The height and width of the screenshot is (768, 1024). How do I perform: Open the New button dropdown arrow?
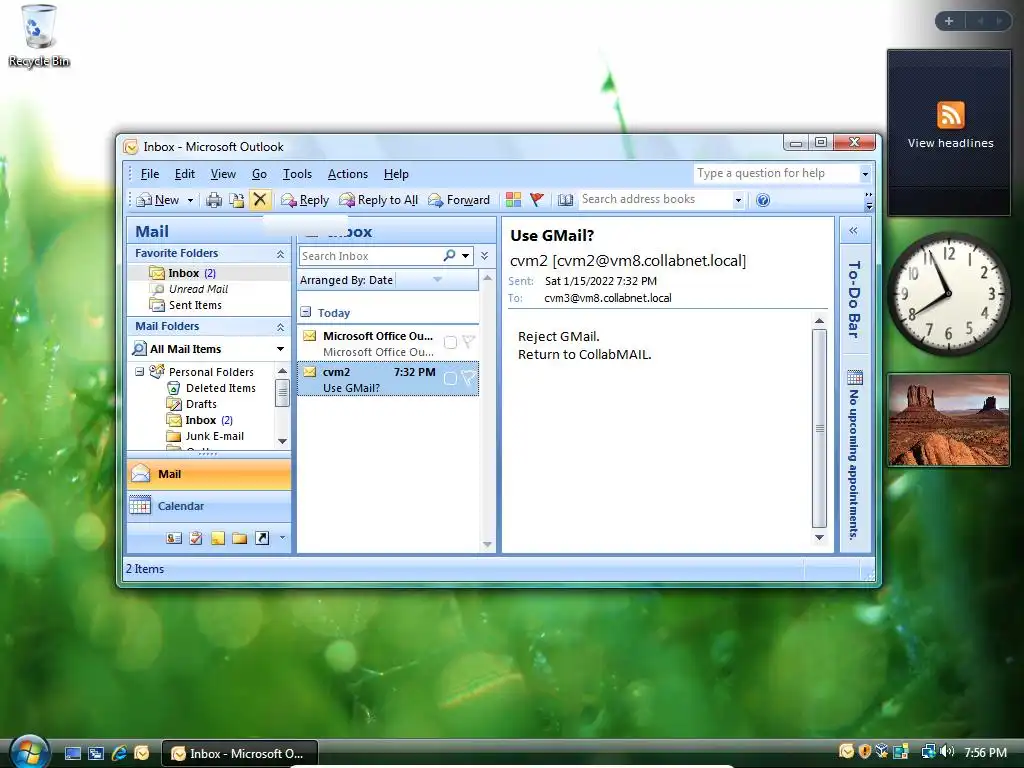[x=190, y=200]
